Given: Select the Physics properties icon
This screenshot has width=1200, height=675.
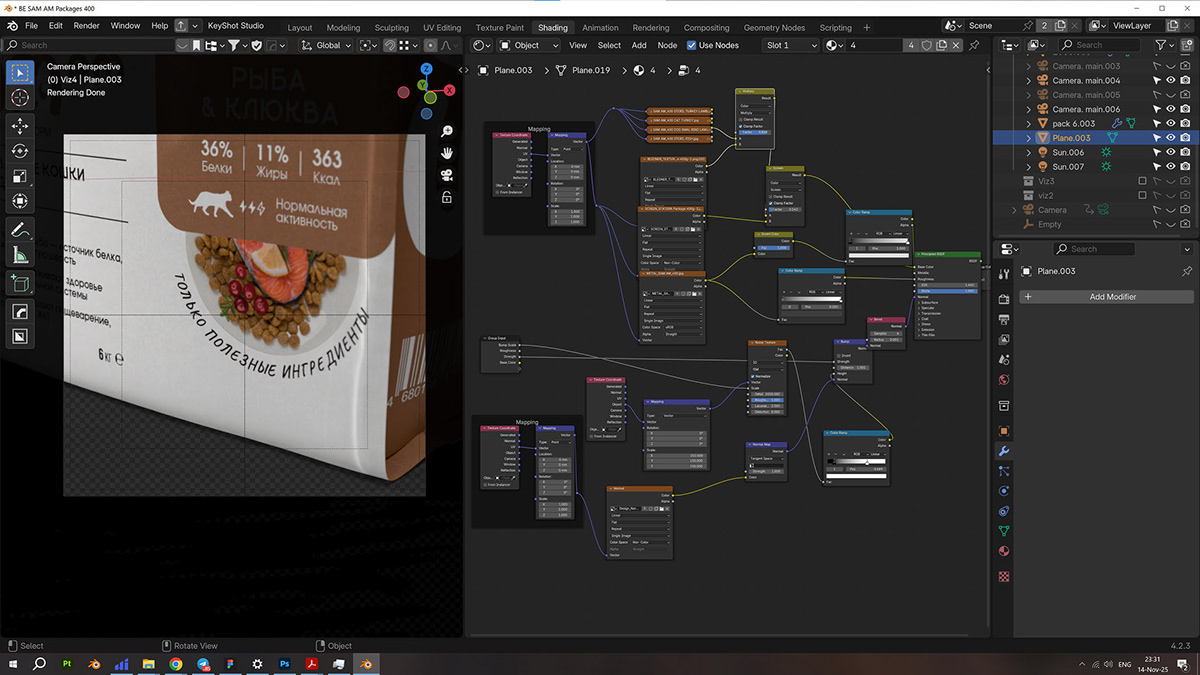Looking at the screenshot, I should [1003, 491].
